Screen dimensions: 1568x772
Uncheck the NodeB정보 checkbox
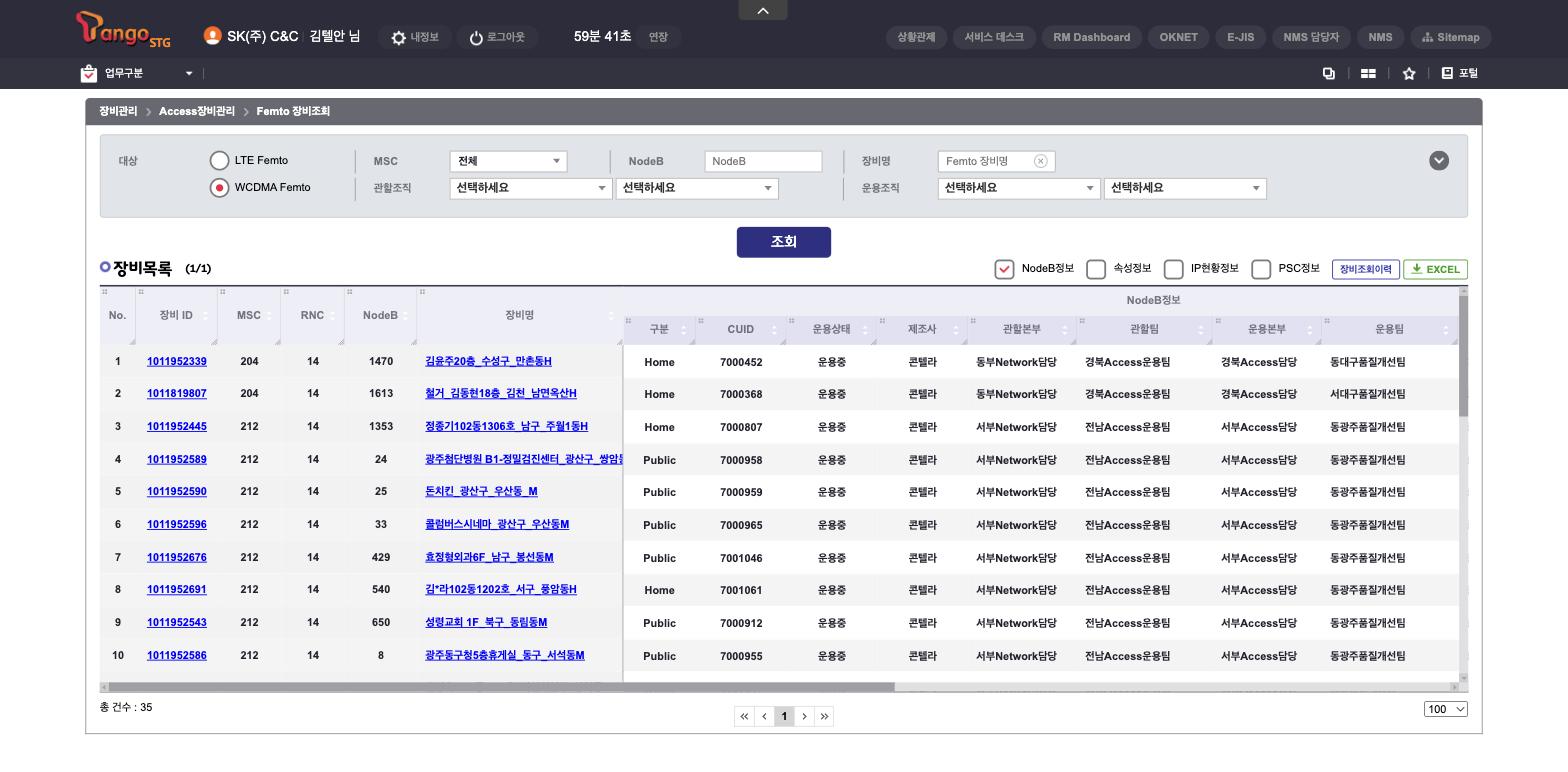[x=1004, y=269]
